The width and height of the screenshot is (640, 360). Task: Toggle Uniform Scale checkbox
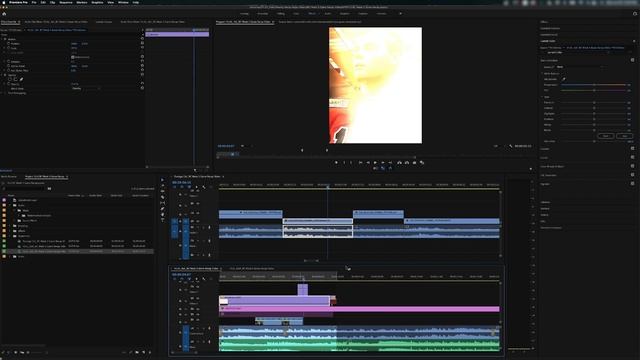[x=73, y=57]
